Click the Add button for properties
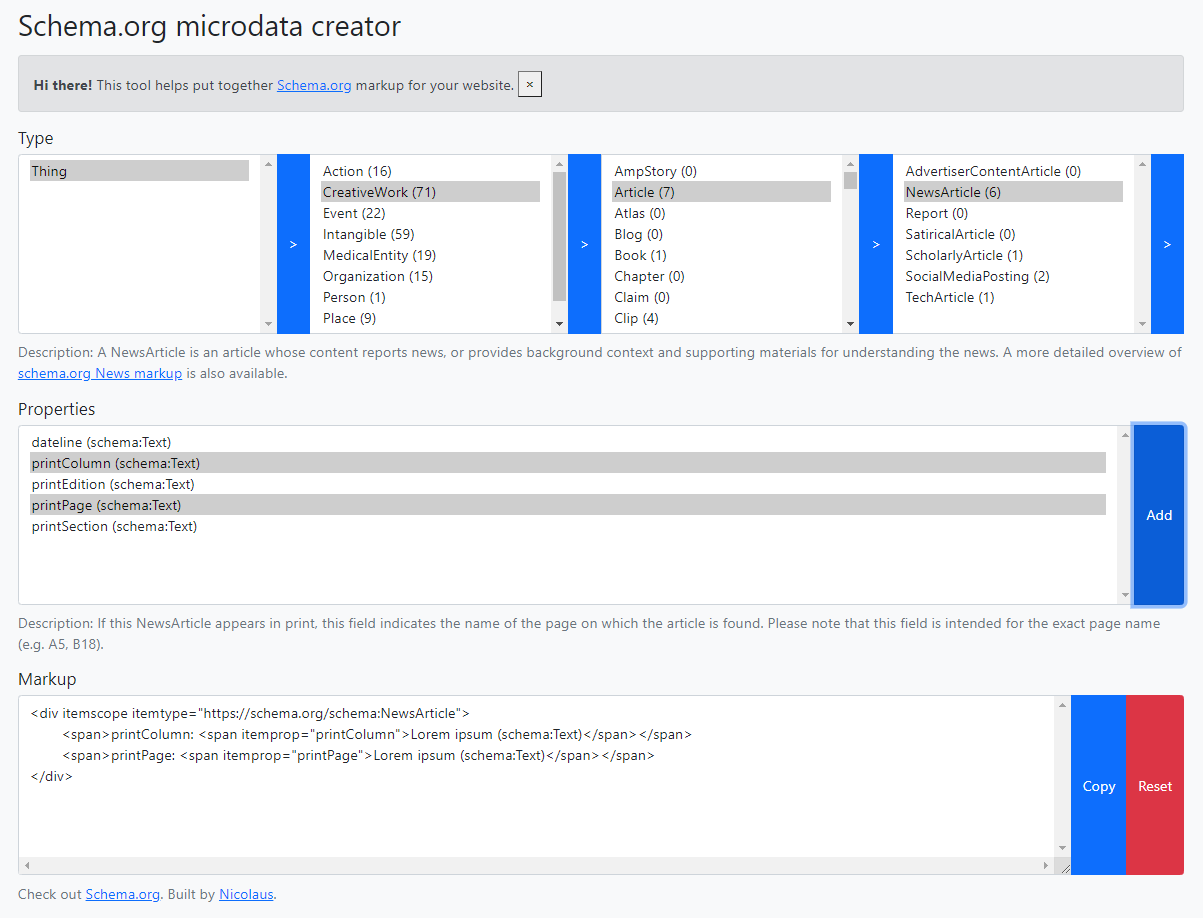The width and height of the screenshot is (1203, 918). [1159, 515]
